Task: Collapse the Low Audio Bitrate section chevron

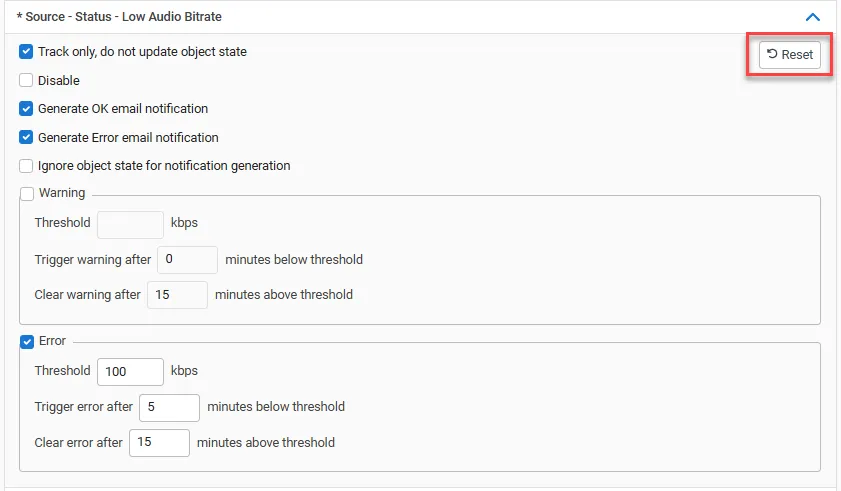Action: pyautogui.click(x=813, y=17)
